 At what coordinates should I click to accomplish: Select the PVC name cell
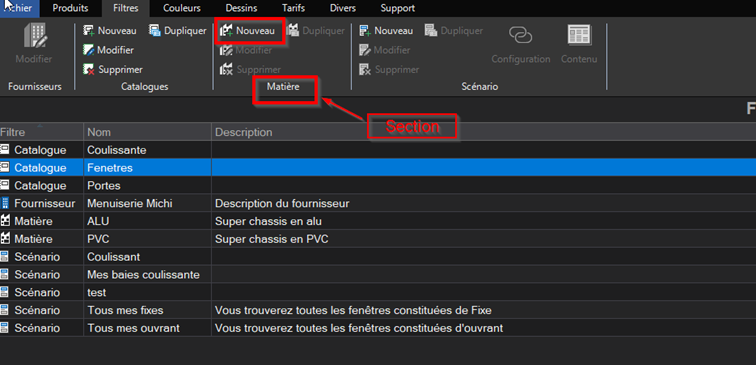pyautogui.click(x=148, y=239)
